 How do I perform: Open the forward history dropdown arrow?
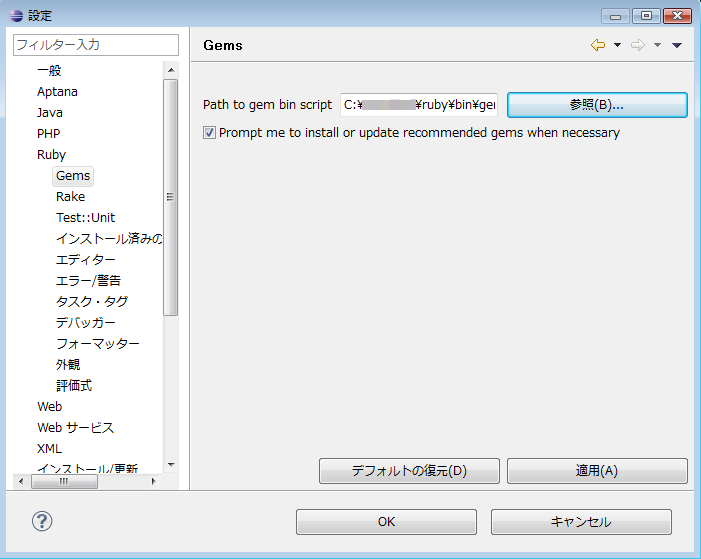point(657,45)
